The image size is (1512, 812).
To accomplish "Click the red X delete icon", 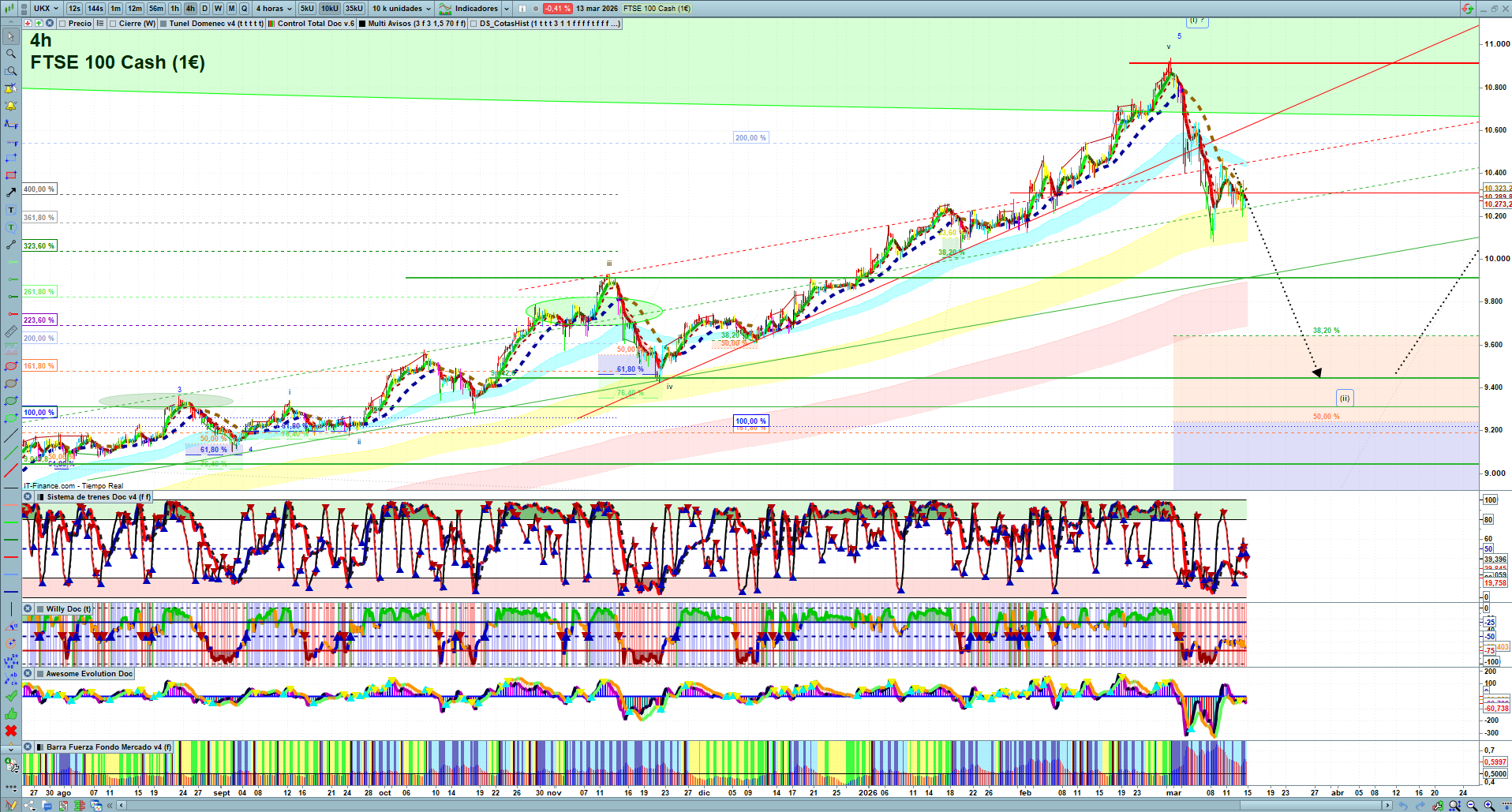I will [11, 731].
